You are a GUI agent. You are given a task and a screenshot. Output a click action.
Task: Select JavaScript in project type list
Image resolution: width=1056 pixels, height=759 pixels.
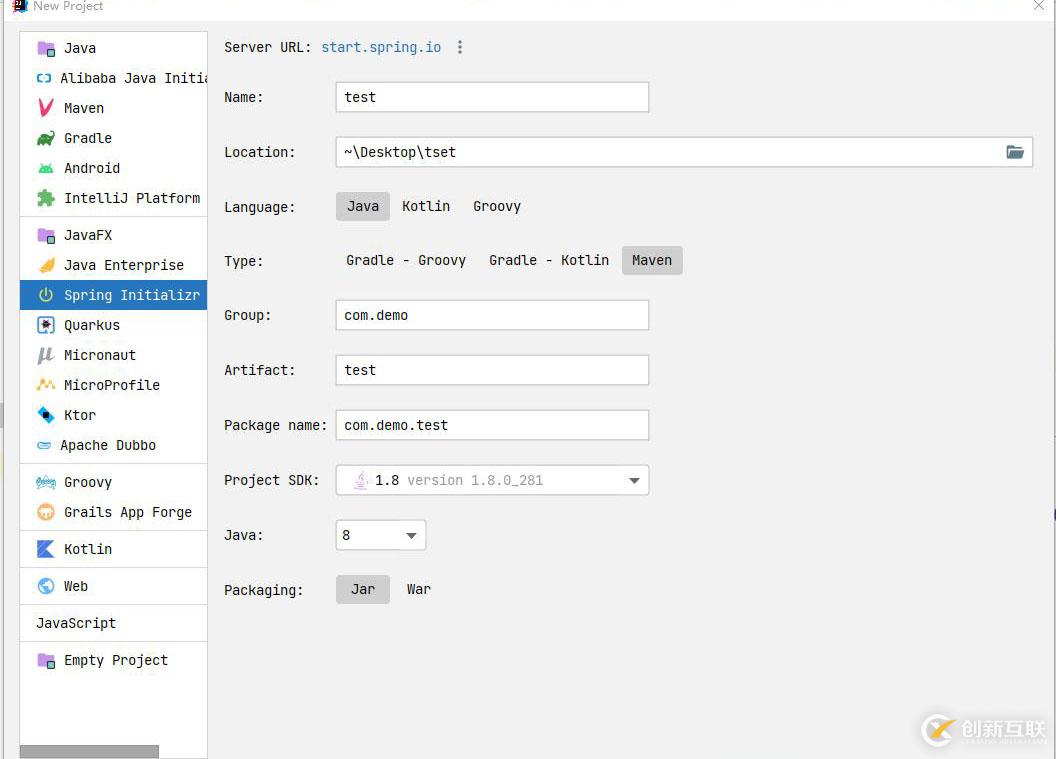[x=76, y=624]
